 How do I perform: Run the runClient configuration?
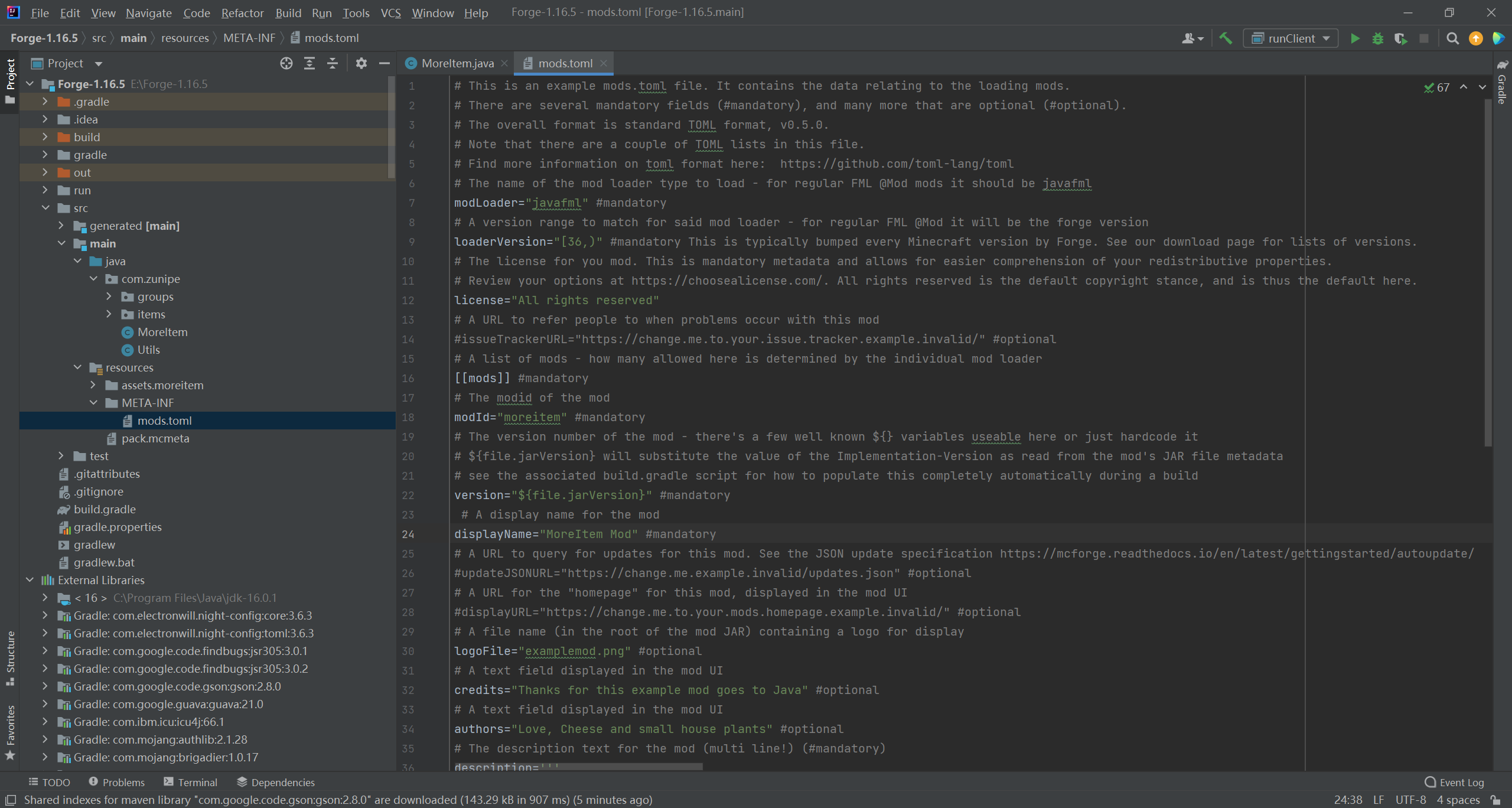[x=1355, y=38]
